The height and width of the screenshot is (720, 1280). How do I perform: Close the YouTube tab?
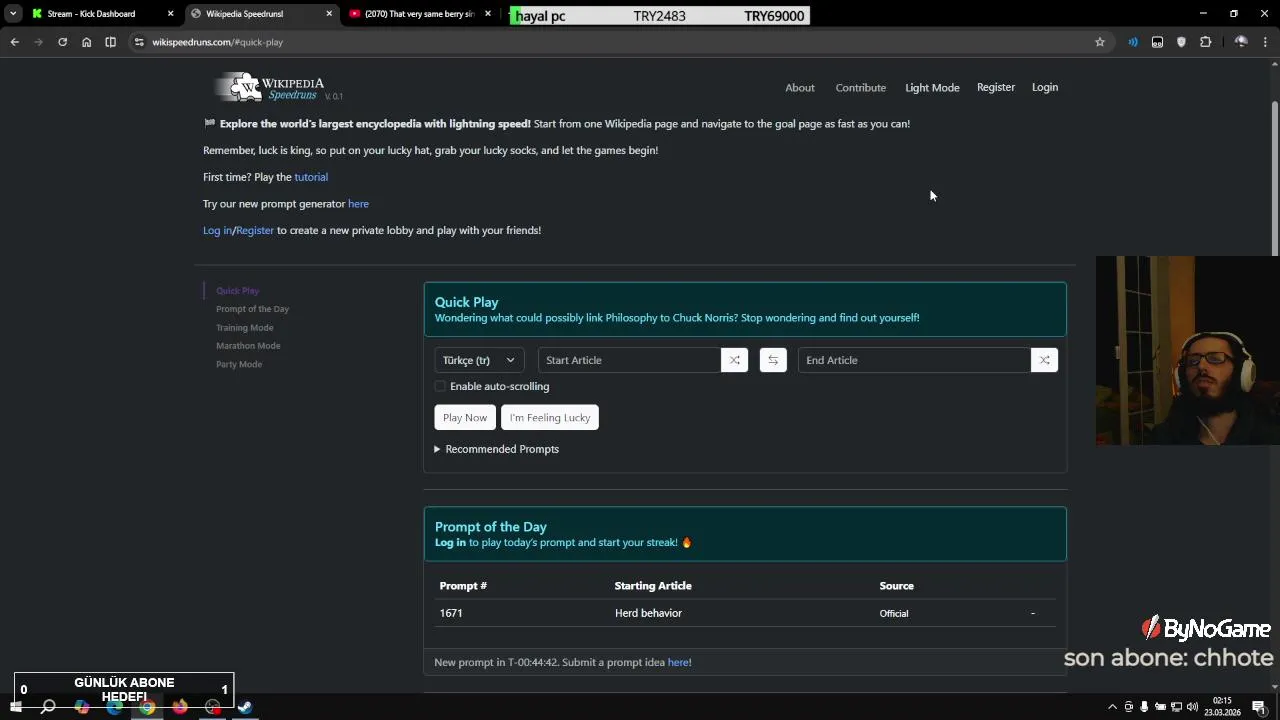coord(488,14)
